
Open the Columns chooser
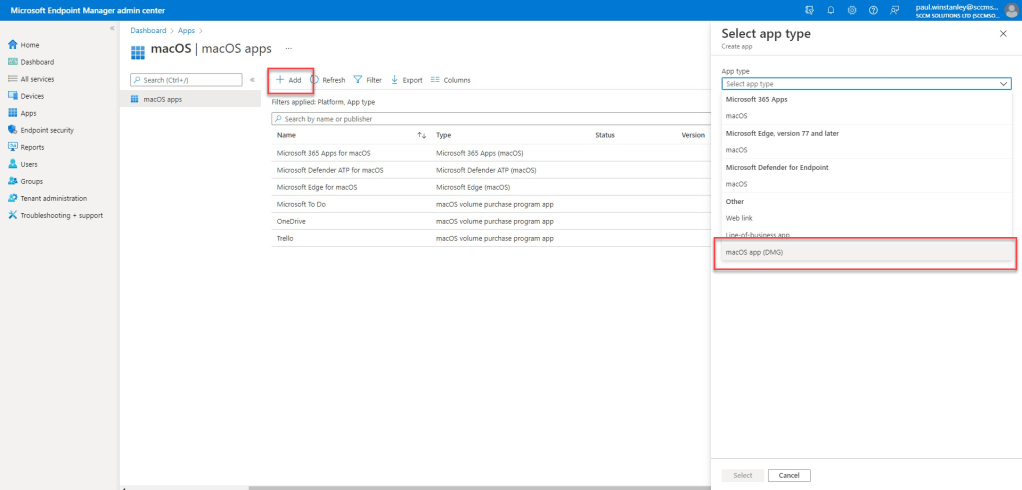(x=450, y=80)
